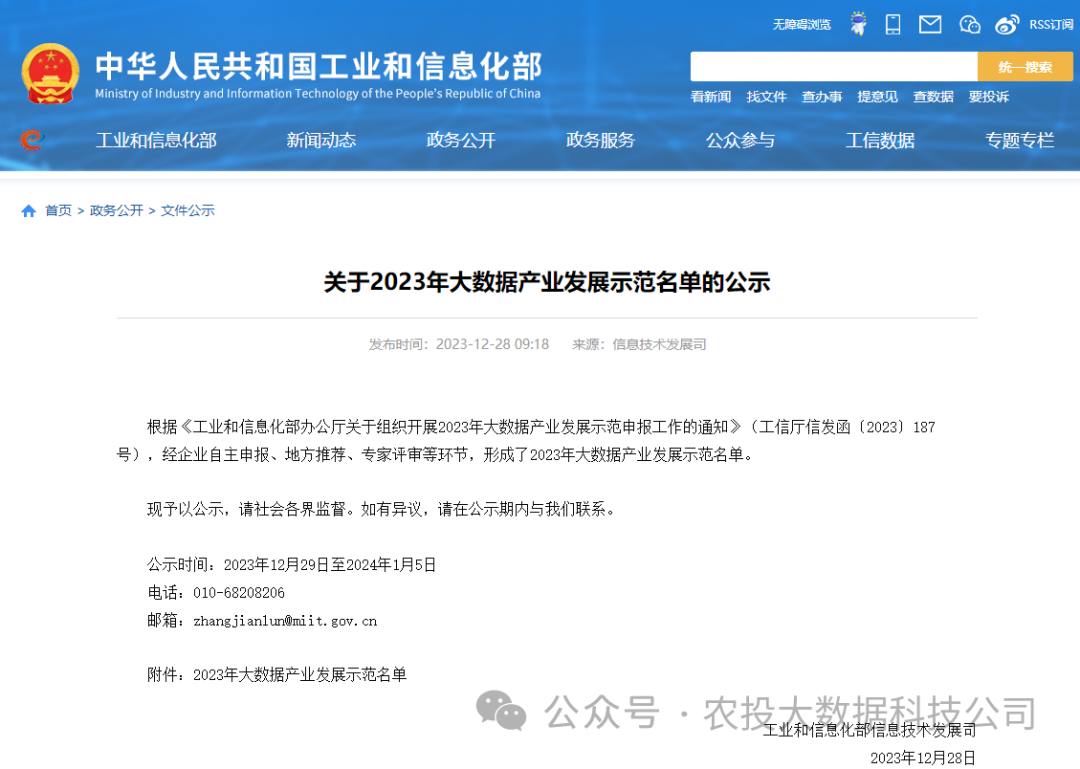Open attachment 2023年大数据产业发展示范名单
The width and height of the screenshot is (1080, 769).
300,675
